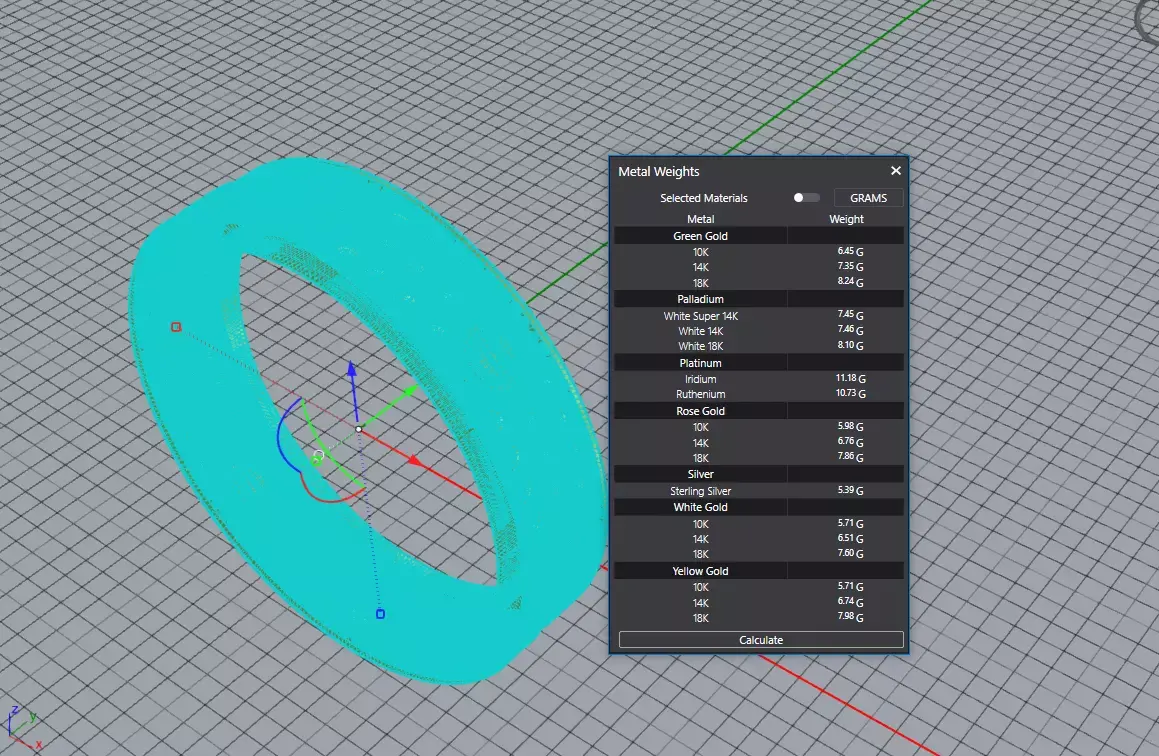
Task: Click the 5.98 G weight value
Action: click(850, 426)
